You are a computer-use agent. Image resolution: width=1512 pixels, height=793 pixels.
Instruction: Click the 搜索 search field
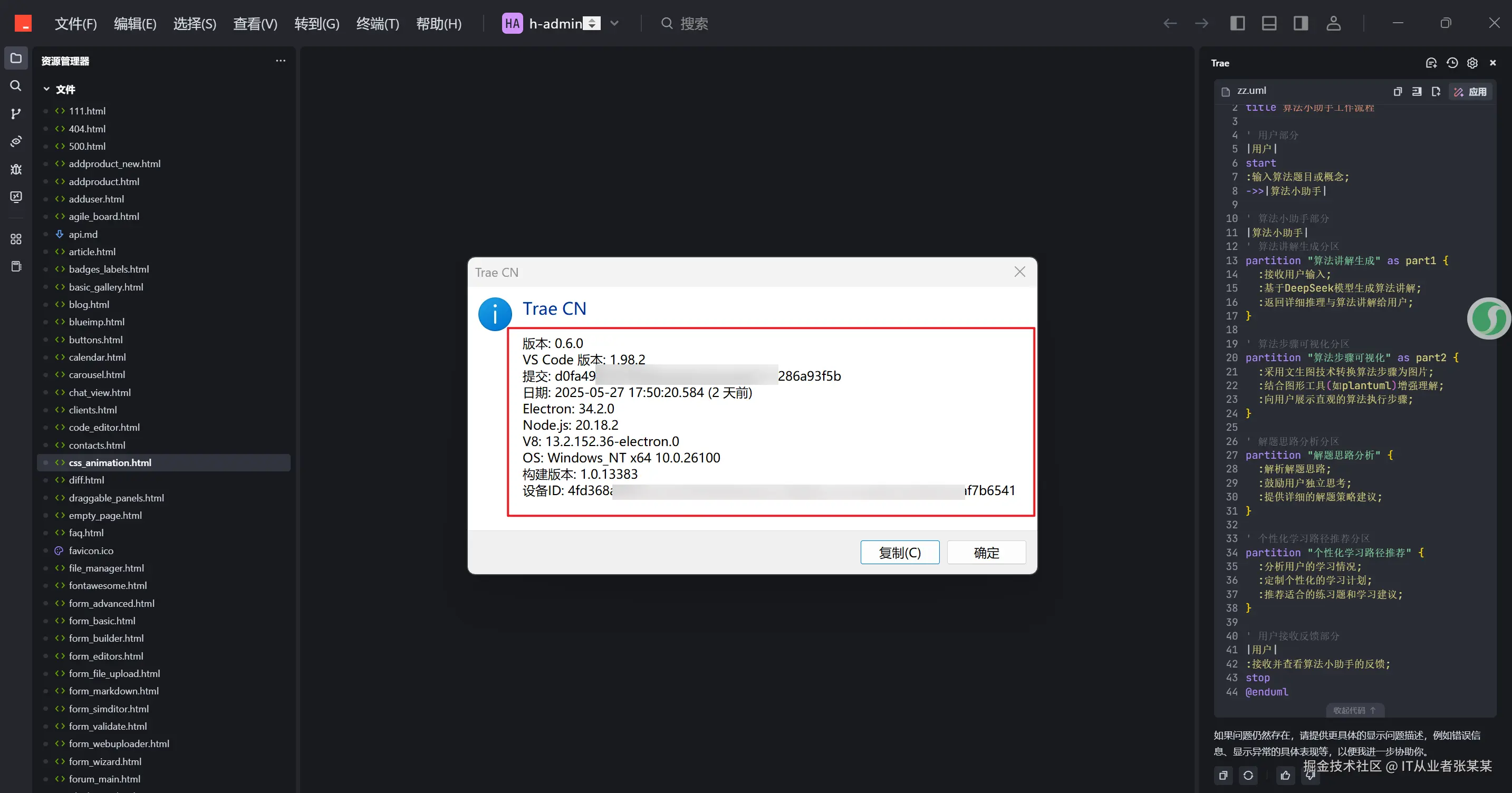pos(694,24)
